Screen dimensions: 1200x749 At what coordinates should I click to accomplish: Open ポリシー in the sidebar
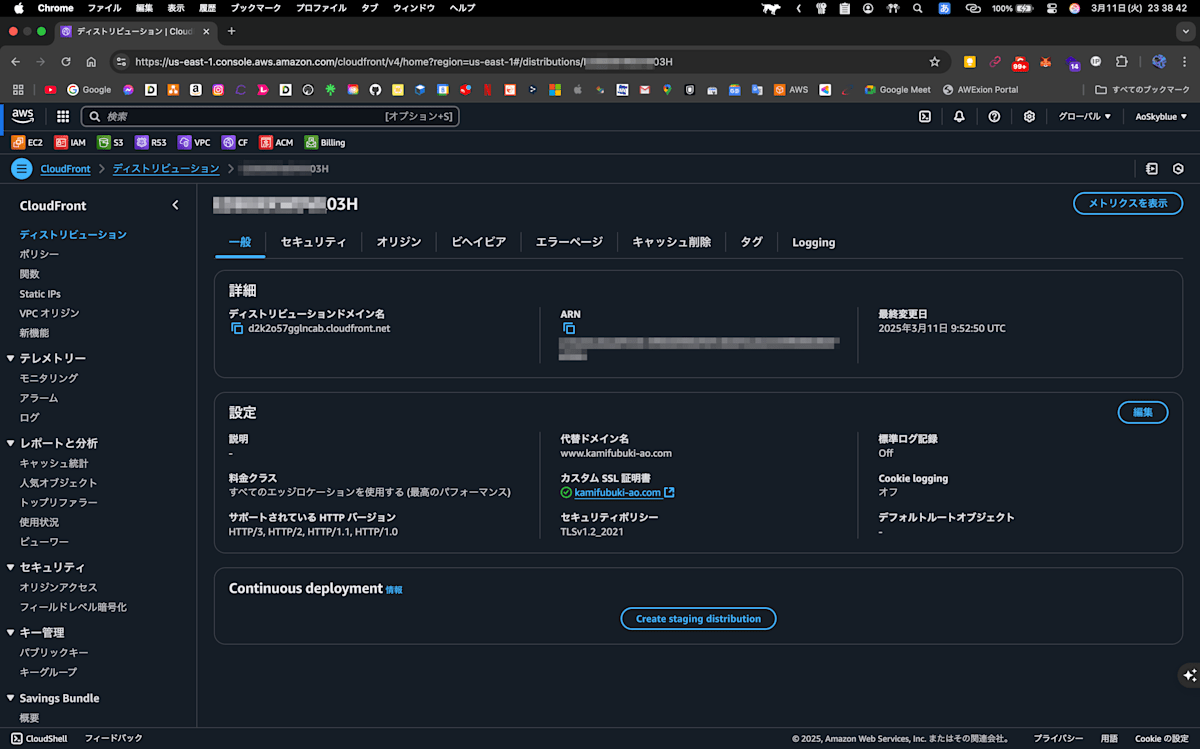point(39,254)
